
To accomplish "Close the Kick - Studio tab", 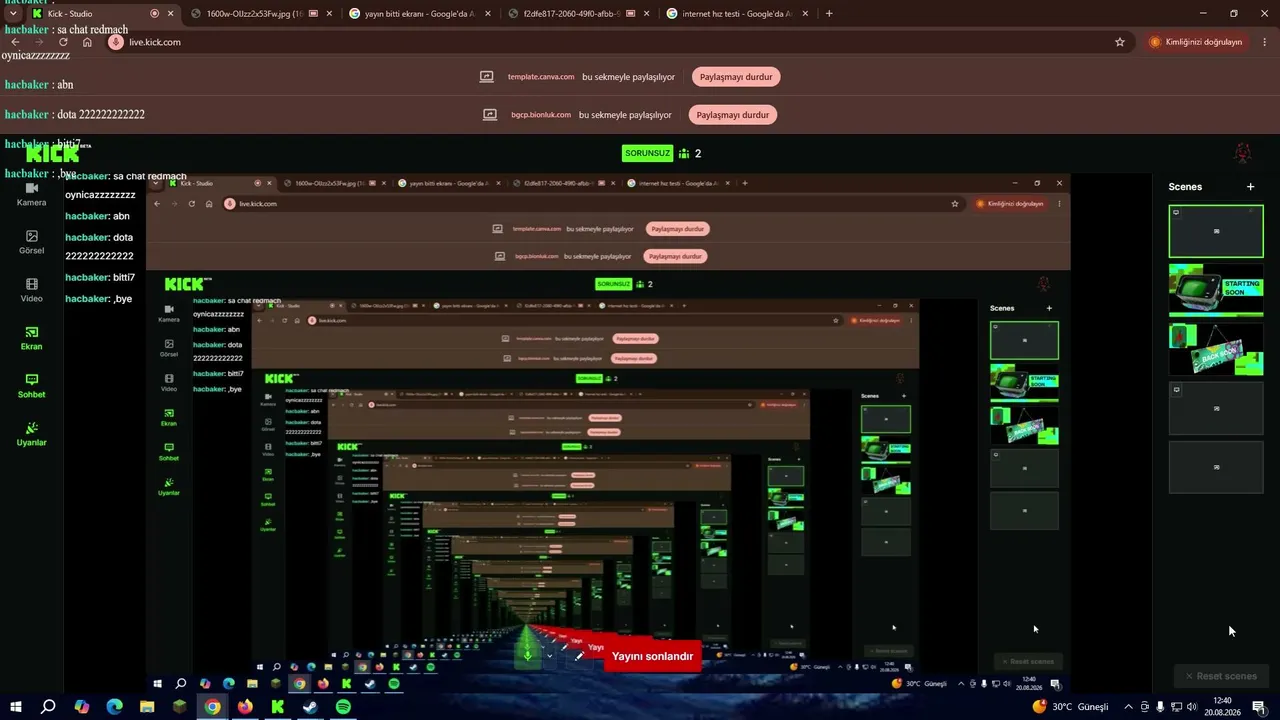I will click(x=171, y=14).
